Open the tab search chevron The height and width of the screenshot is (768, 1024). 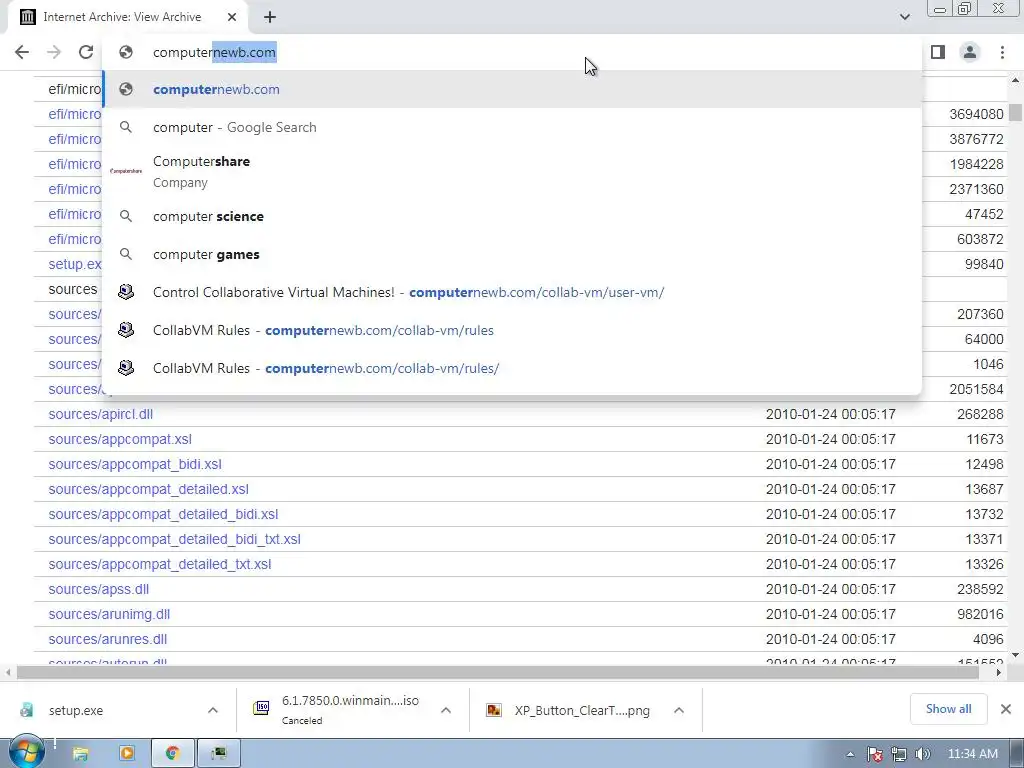point(904,17)
